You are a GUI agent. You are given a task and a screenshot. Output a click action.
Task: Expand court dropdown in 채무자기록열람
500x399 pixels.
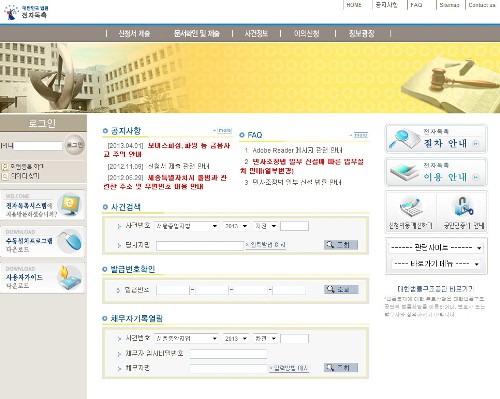point(186,338)
